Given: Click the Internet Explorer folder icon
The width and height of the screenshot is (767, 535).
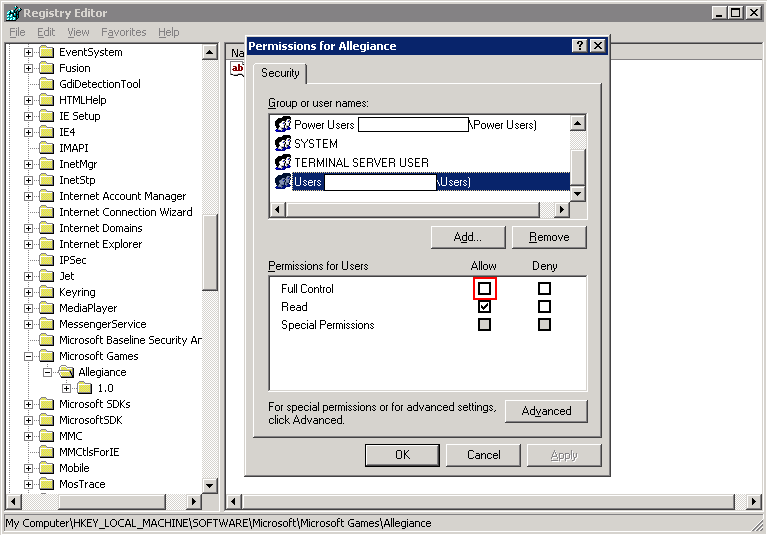Looking at the screenshot, I should pyautogui.click(x=46, y=244).
